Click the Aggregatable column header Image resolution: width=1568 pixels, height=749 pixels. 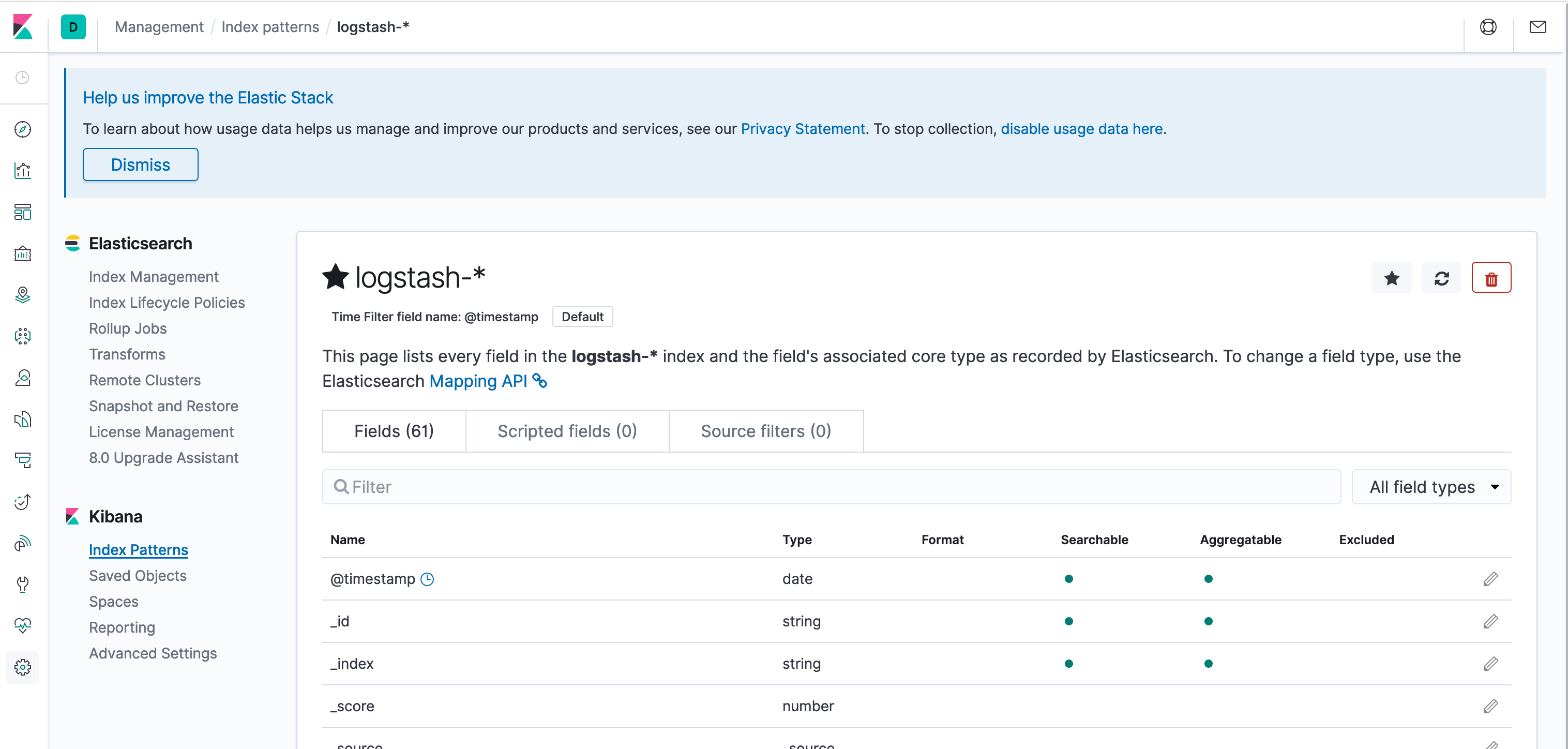[x=1241, y=540]
